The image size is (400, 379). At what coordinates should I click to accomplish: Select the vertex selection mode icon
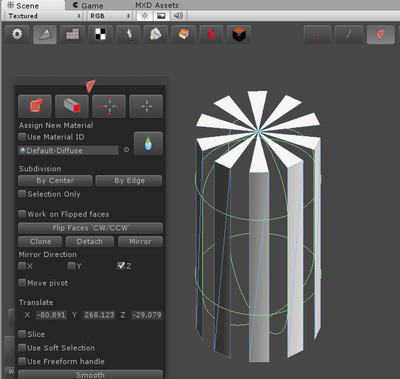317,34
